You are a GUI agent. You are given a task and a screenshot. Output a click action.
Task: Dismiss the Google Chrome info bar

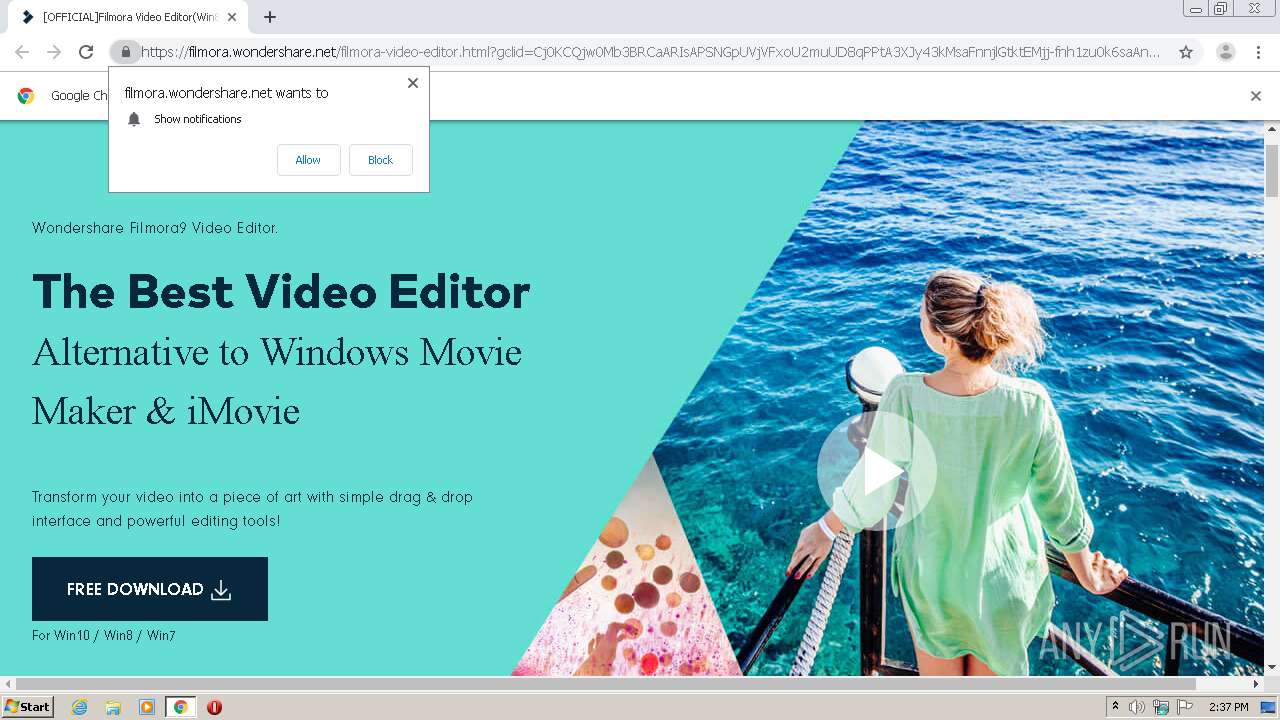pyautogui.click(x=1255, y=96)
